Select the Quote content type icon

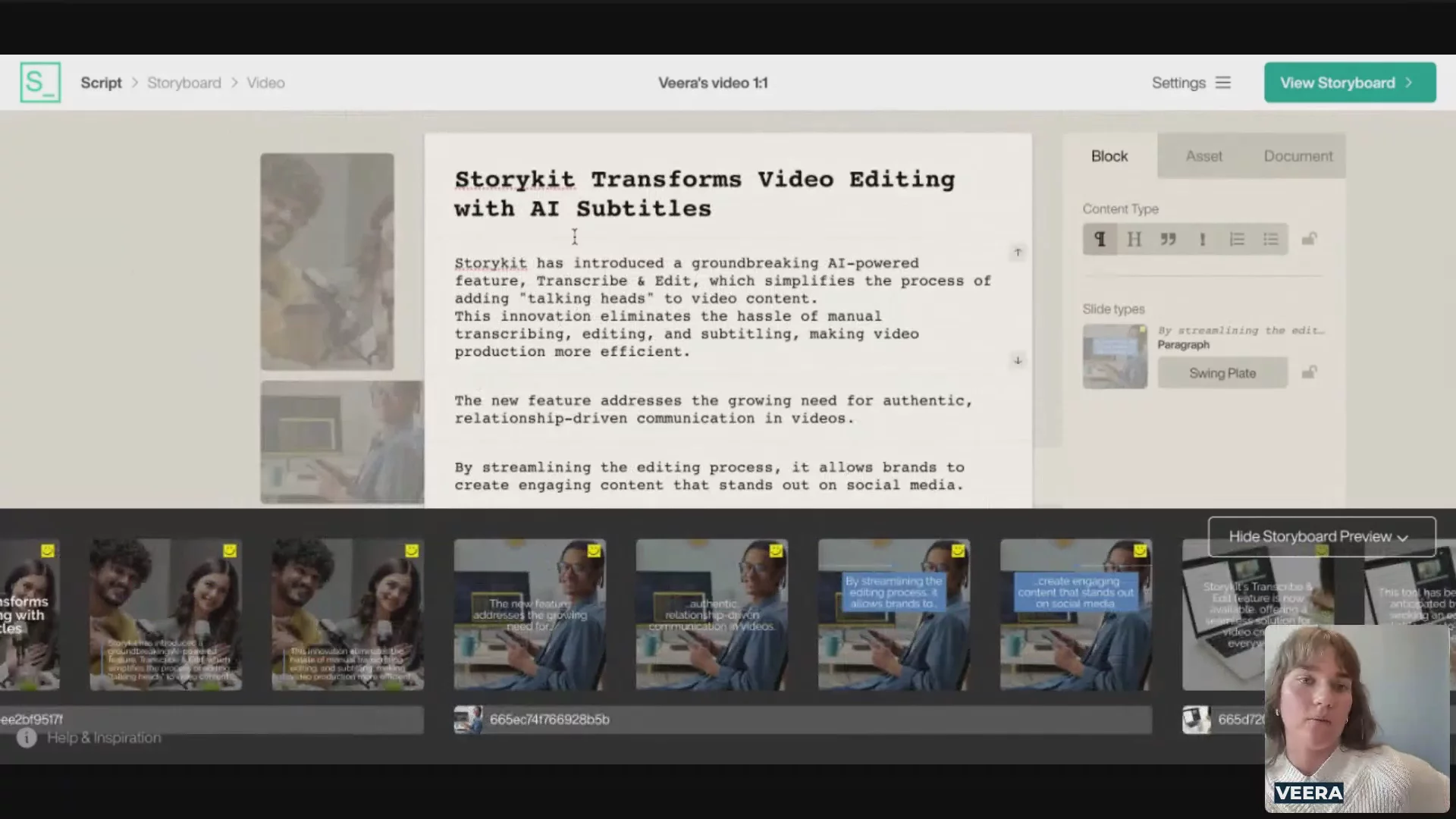[x=1168, y=240]
